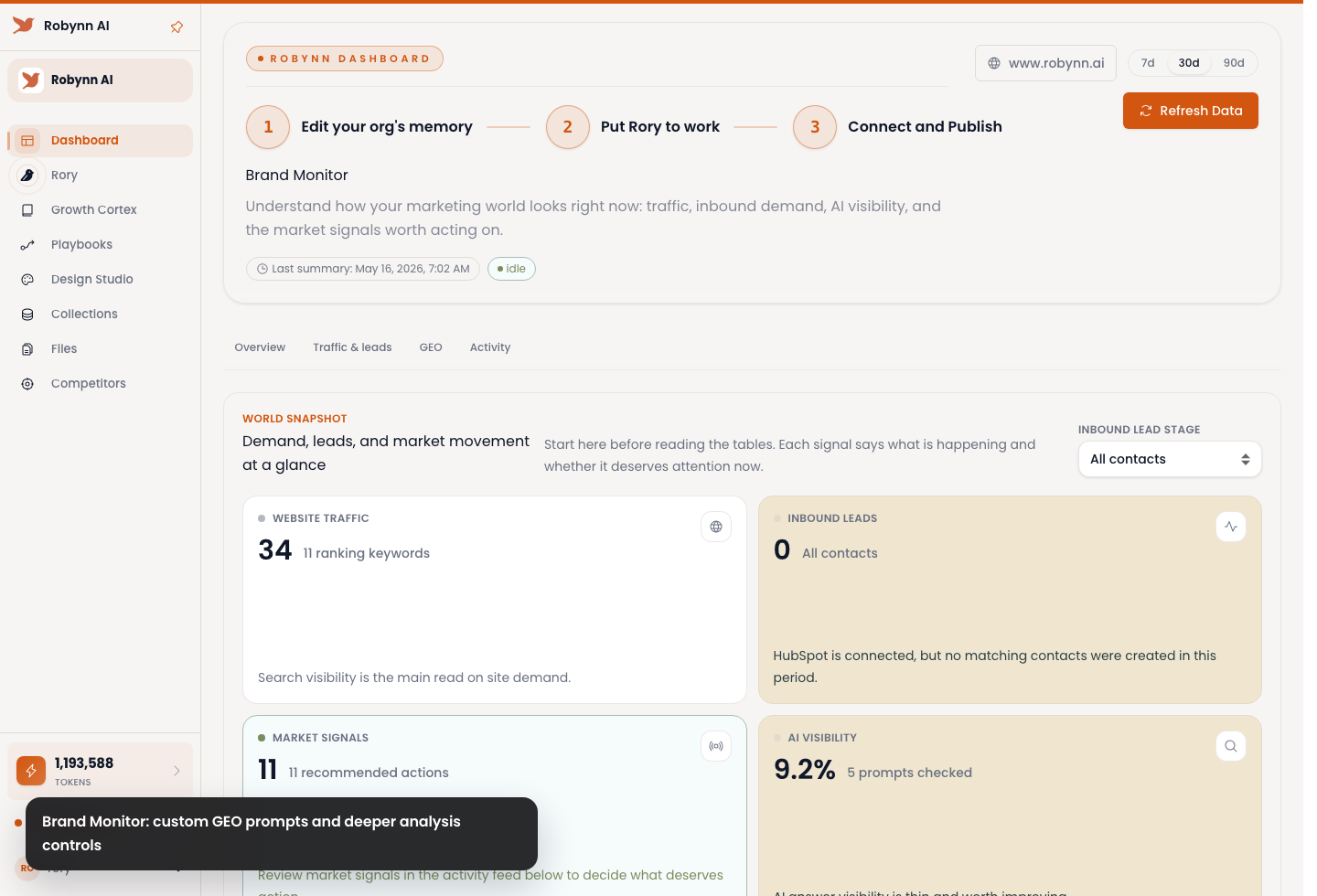Click the Brand Monitor GEO prompts notification
This screenshot has width=1317, height=896.
coord(282,834)
